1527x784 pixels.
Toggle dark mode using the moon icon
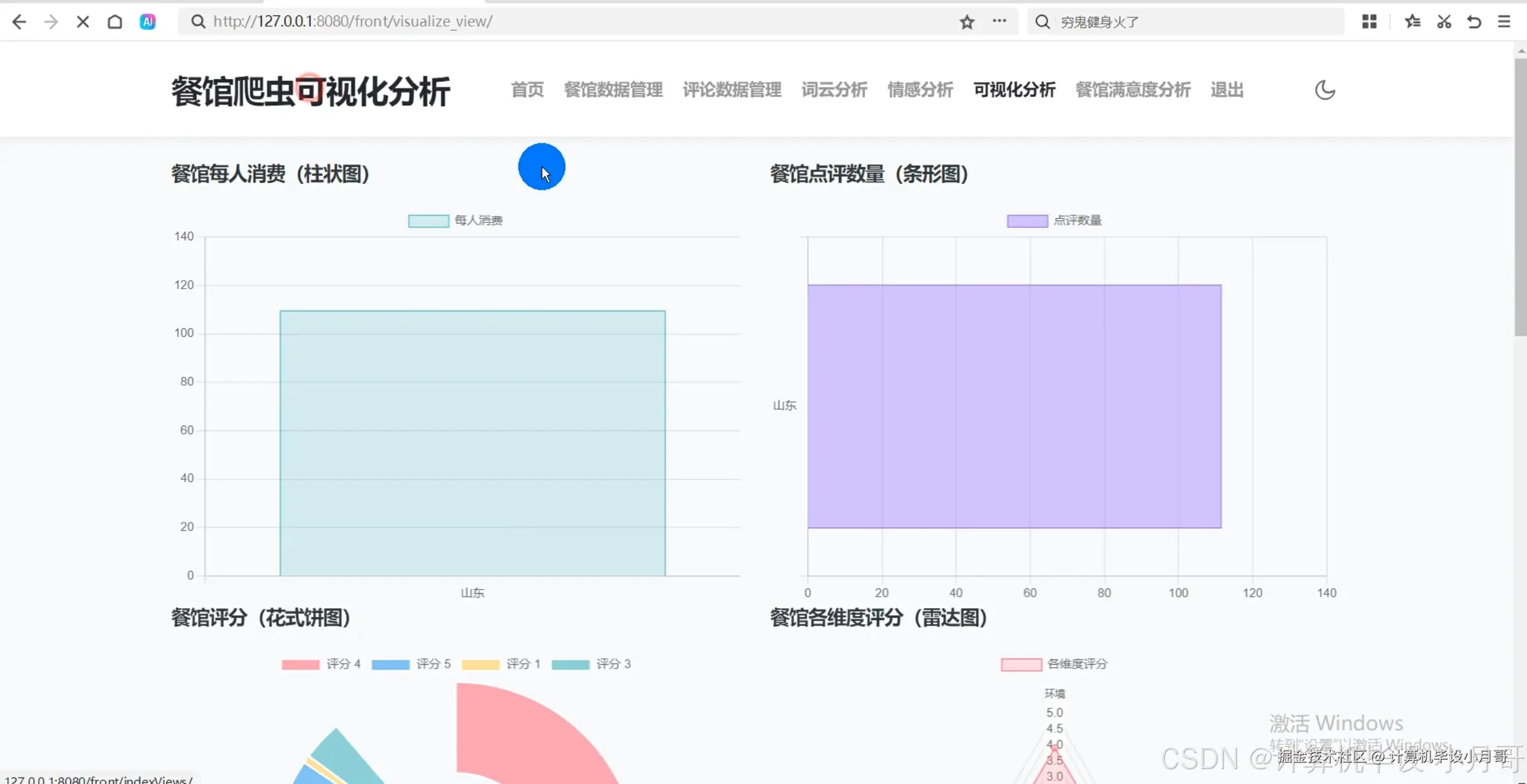pos(1325,90)
